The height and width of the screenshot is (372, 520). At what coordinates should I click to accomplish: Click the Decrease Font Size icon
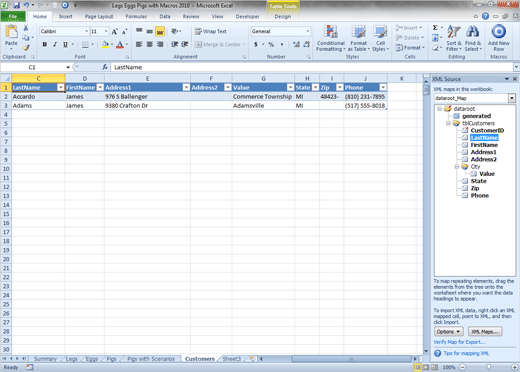124,32
